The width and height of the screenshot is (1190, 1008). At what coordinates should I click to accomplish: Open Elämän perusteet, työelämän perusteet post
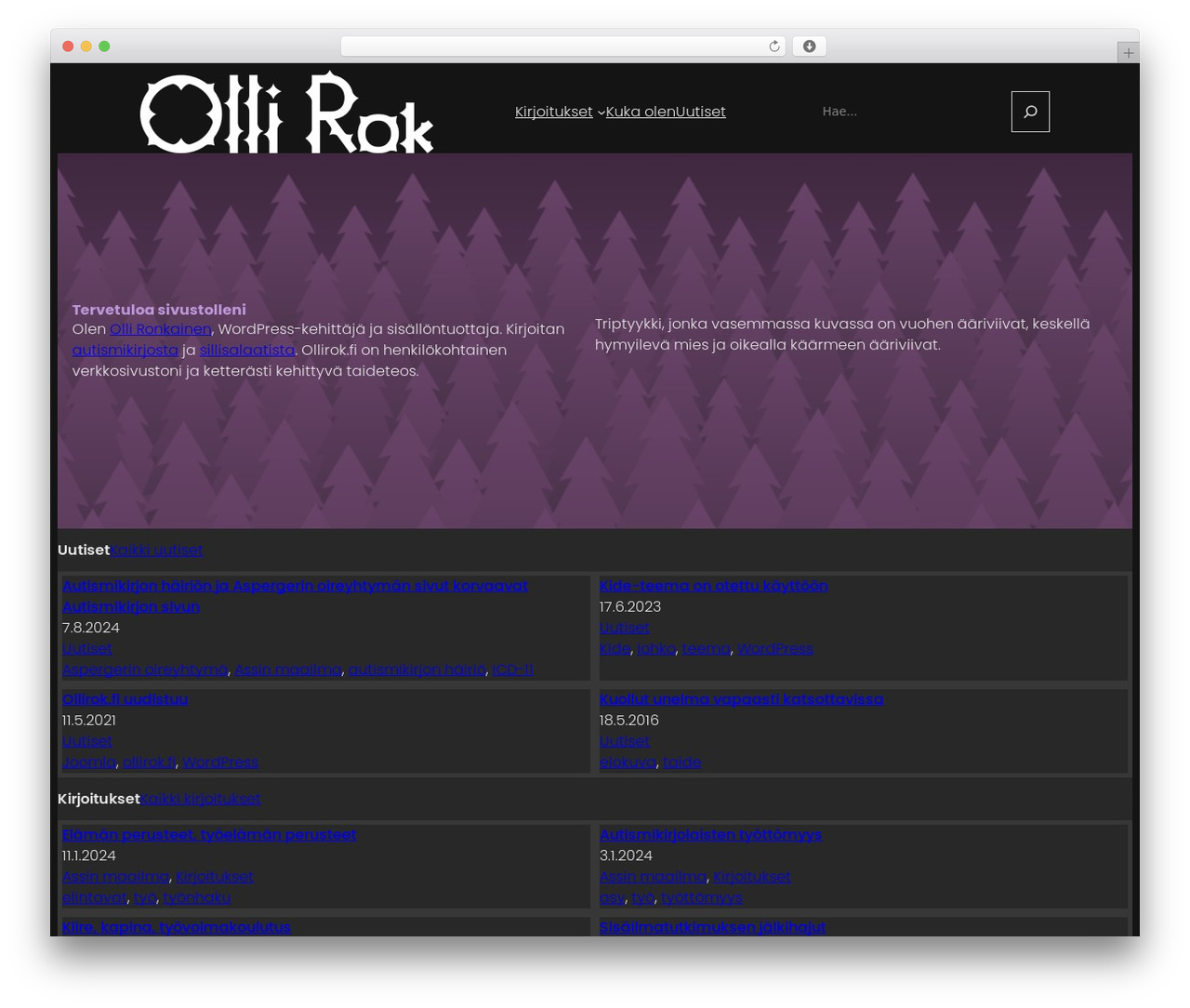tap(209, 835)
